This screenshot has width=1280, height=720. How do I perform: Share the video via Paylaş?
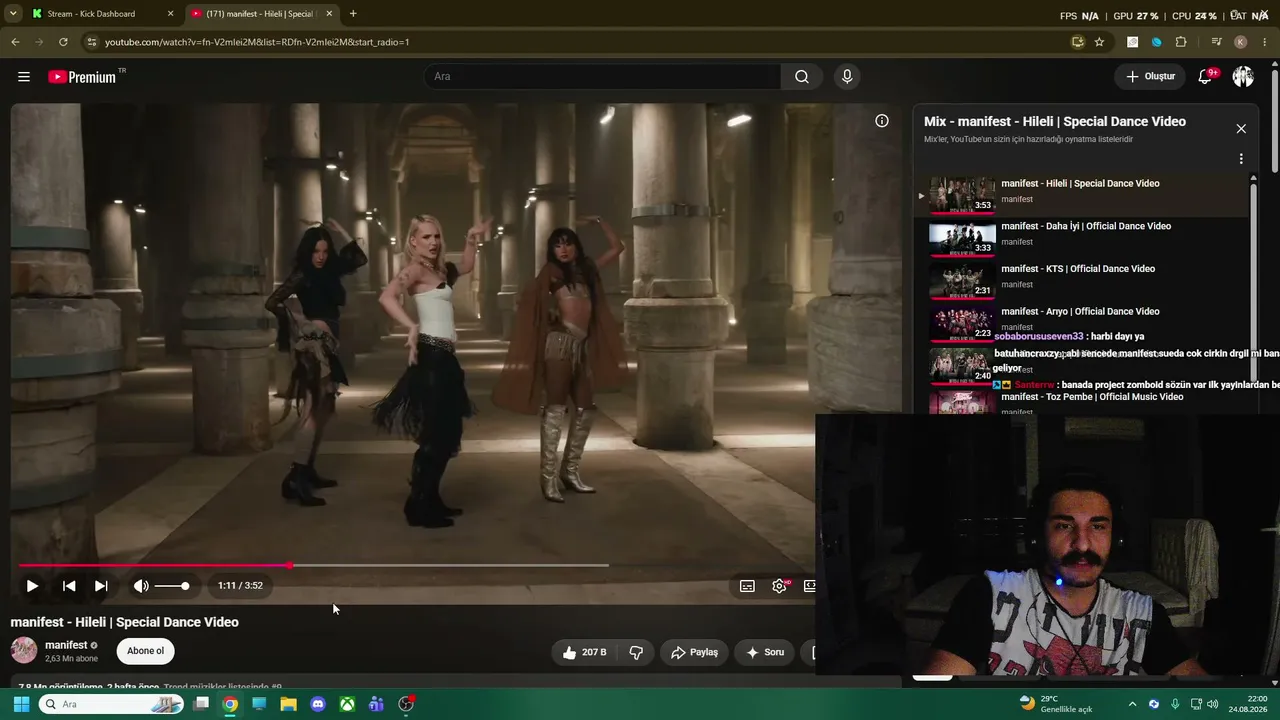[x=694, y=652]
